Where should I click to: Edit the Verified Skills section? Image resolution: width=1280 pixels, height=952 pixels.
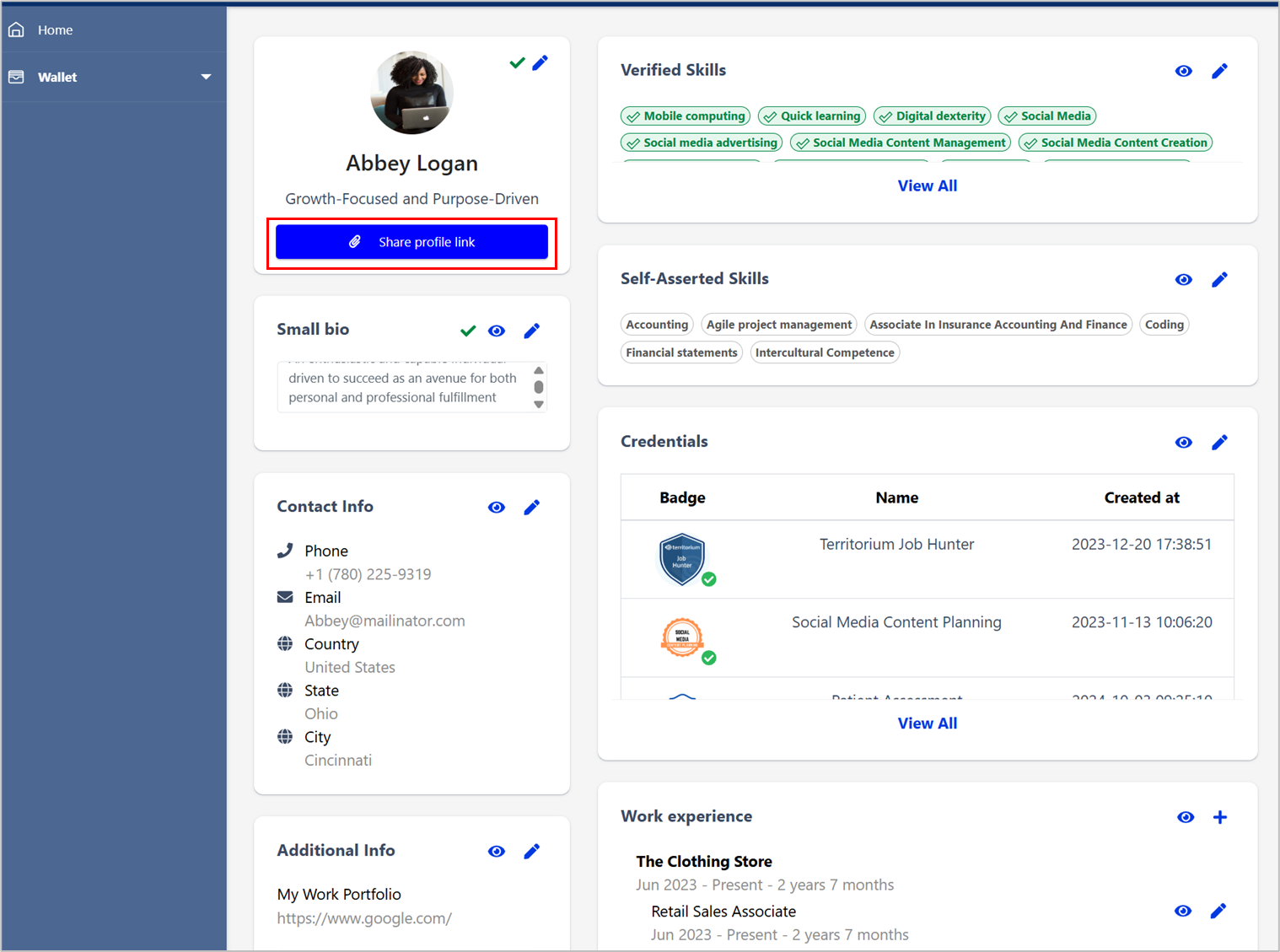pos(1219,71)
